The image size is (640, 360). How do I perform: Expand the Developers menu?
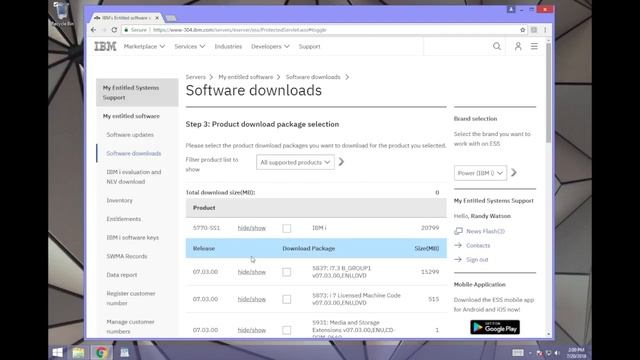pyautogui.click(x=270, y=47)
